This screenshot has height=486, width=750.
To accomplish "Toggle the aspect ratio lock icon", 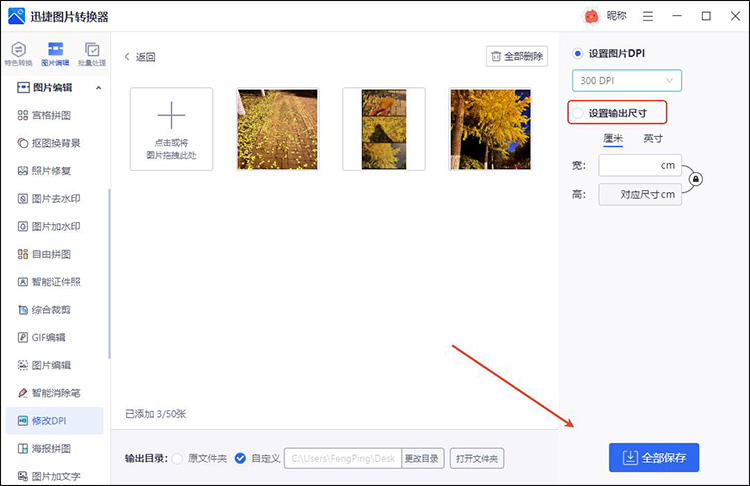I will point(695,179).
